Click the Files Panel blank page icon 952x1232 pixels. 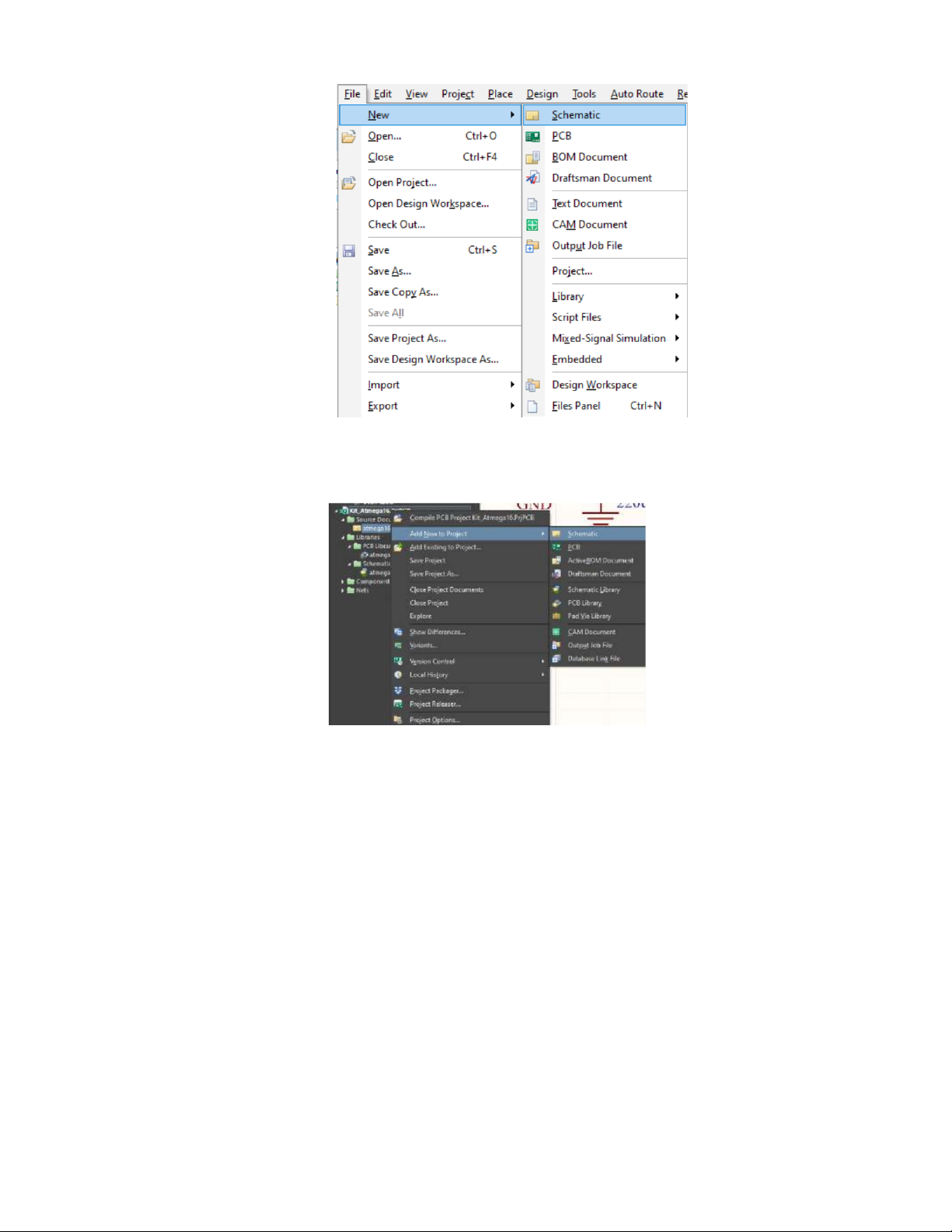pyautogui.click(x=532, y=407)
